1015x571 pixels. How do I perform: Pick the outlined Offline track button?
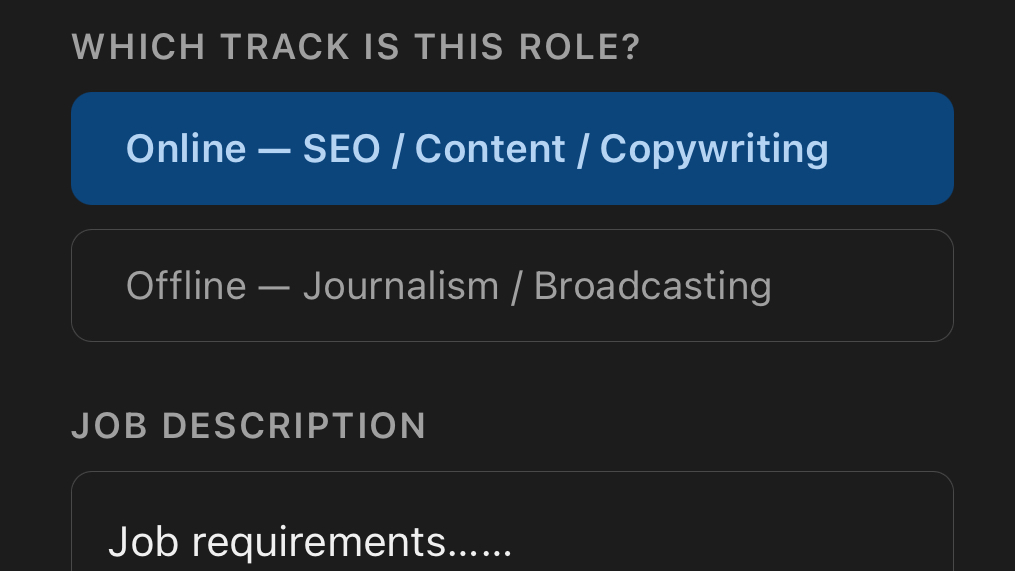pyautogui.click(x=512, y=286)
